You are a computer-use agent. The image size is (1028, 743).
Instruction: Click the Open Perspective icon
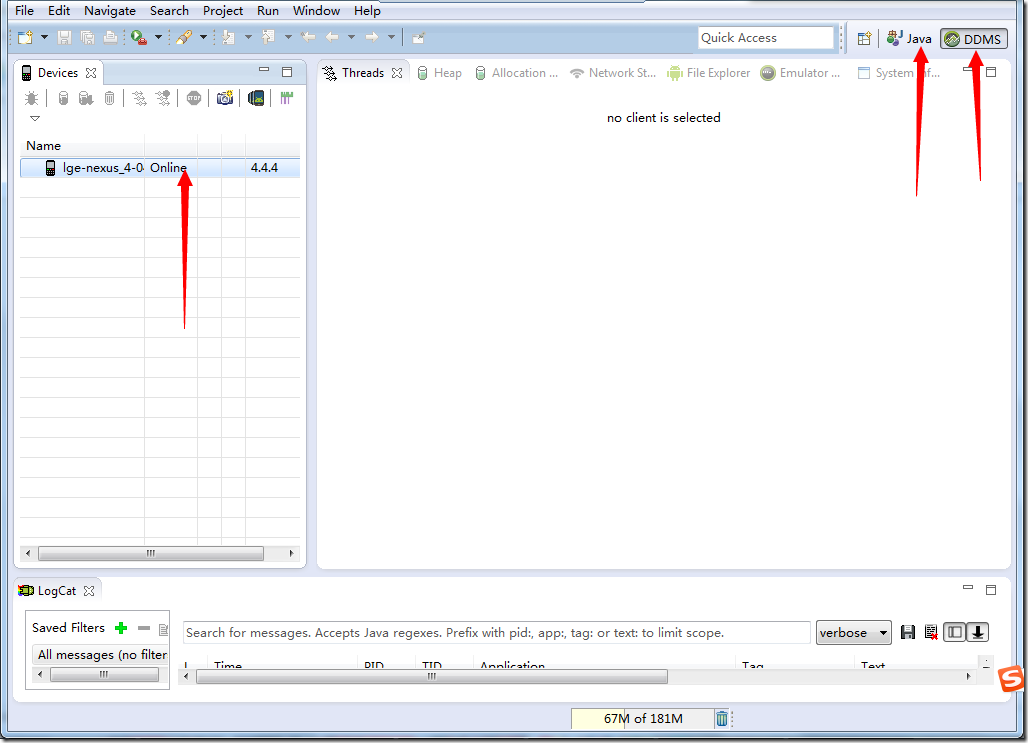pos(864,39)
